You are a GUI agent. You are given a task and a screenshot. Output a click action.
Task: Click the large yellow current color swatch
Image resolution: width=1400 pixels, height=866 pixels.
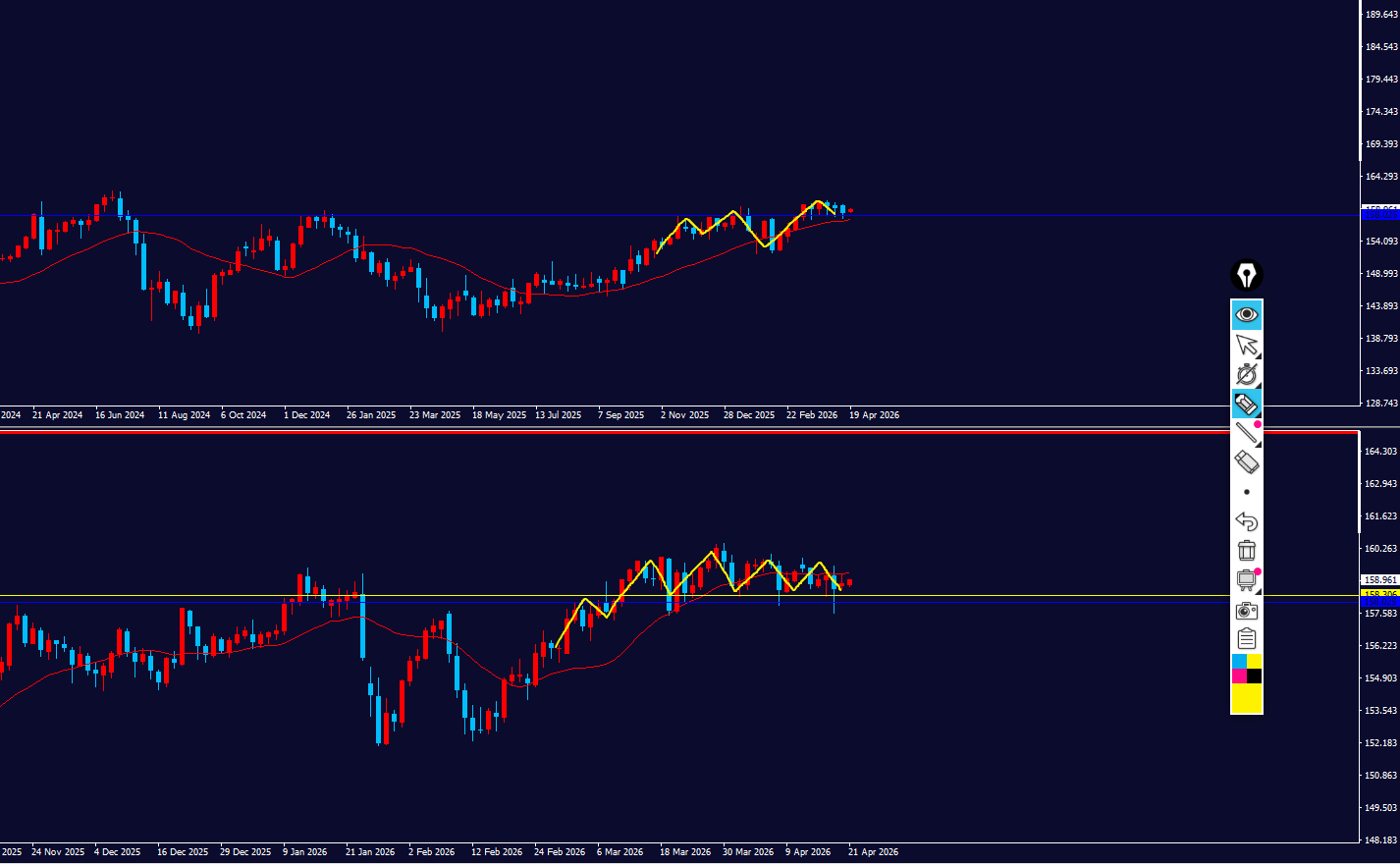(x=1246, y=698)
